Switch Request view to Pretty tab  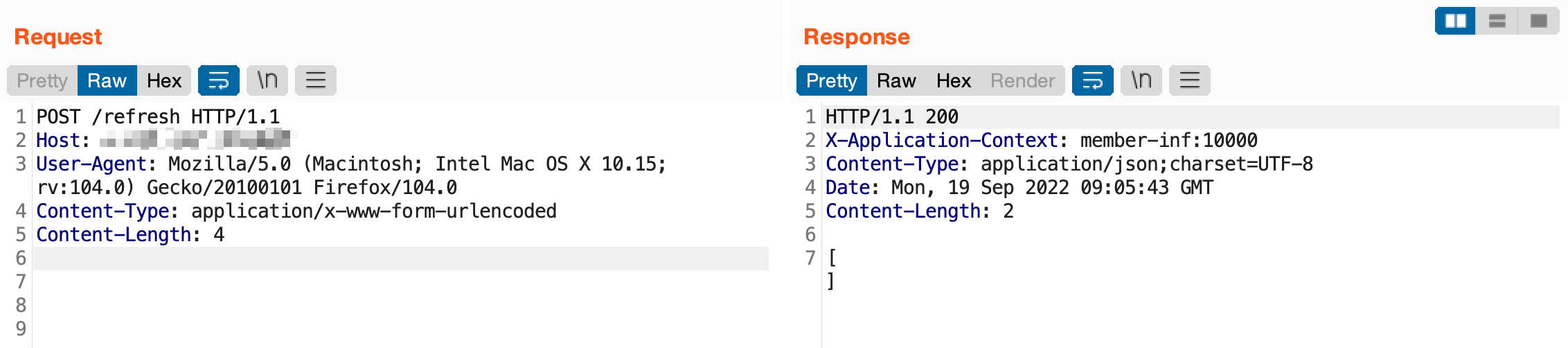coord(42,80)
